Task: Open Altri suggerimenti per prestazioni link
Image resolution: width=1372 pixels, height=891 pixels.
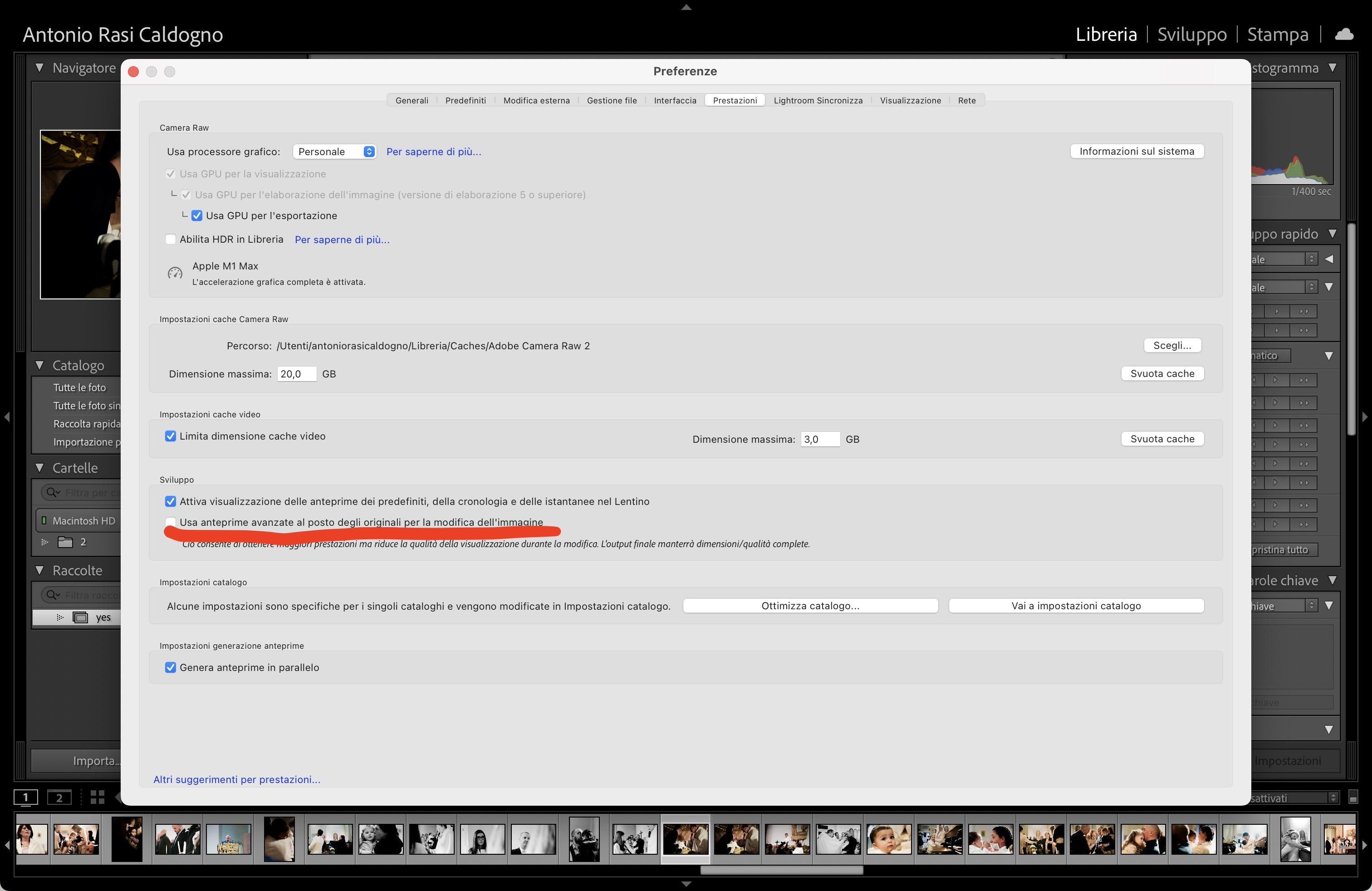Action: [237, 779]
